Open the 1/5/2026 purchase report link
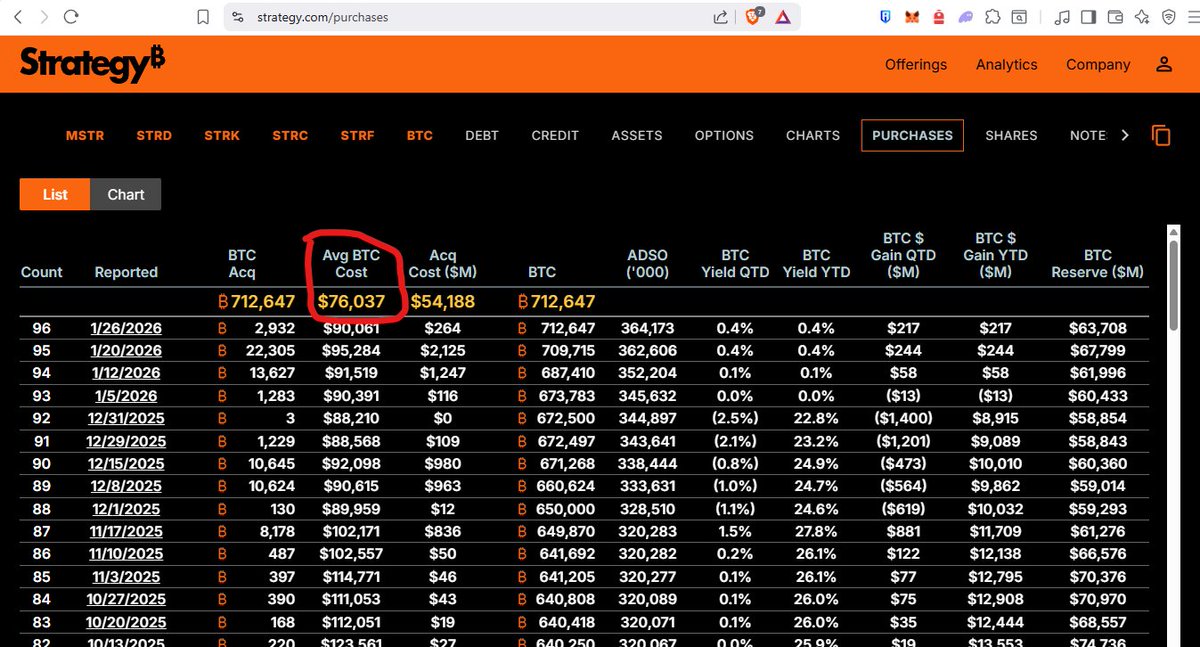The image size is (1200, 647). click(126, 396)
